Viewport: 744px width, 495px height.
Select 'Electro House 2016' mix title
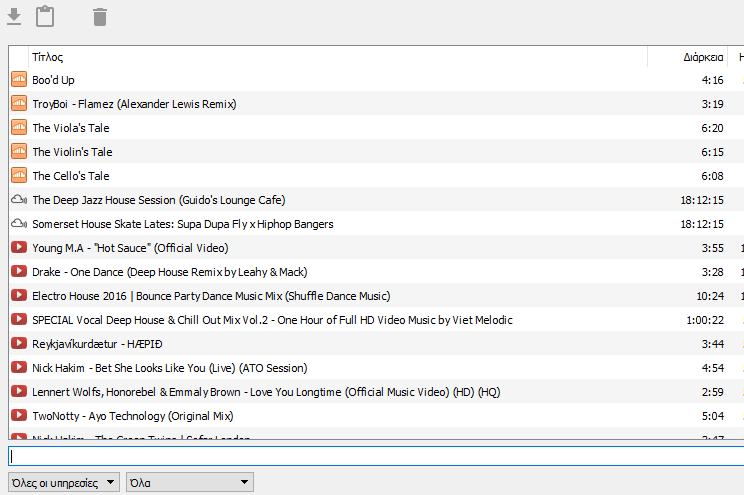click(211, 296)
